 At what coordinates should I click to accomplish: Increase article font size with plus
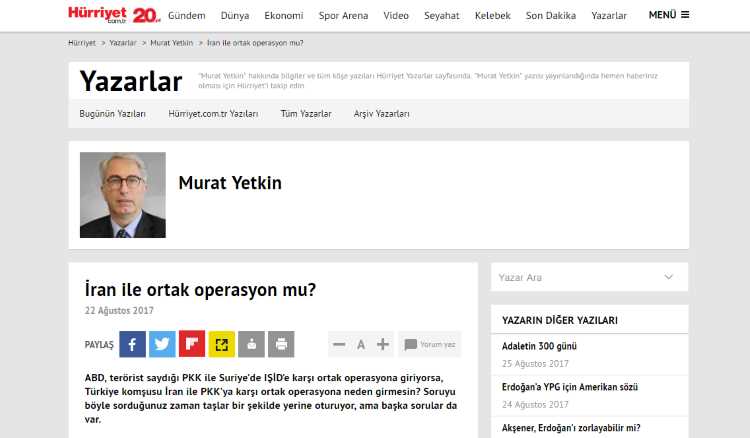[x=383, y=344]
